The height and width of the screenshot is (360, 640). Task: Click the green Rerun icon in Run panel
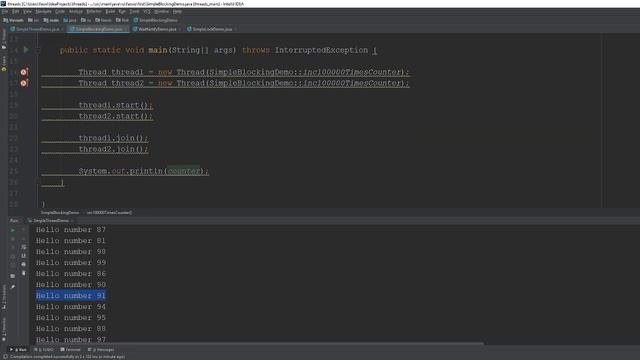[x=13, y=230]
